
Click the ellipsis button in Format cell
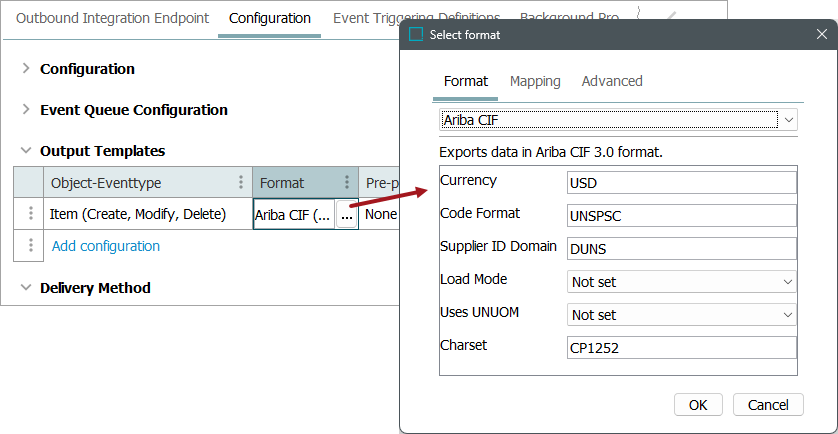pyautogui.click(x=346, y=215)
